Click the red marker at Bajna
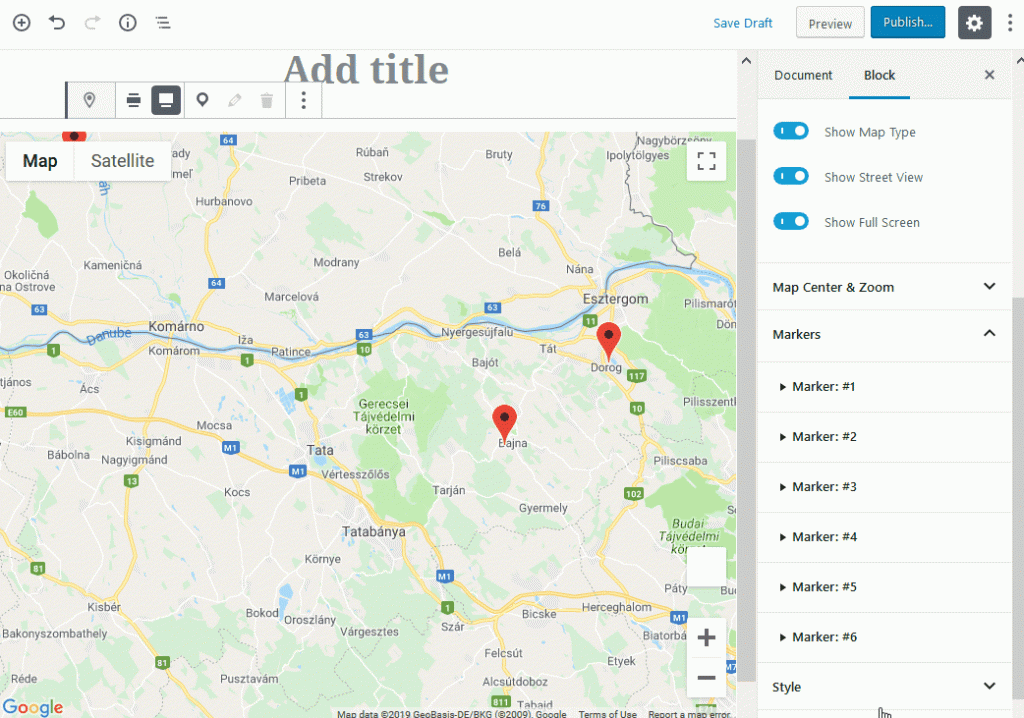The height and width of the screenshot is (718, 1024). tap(504, 423)
